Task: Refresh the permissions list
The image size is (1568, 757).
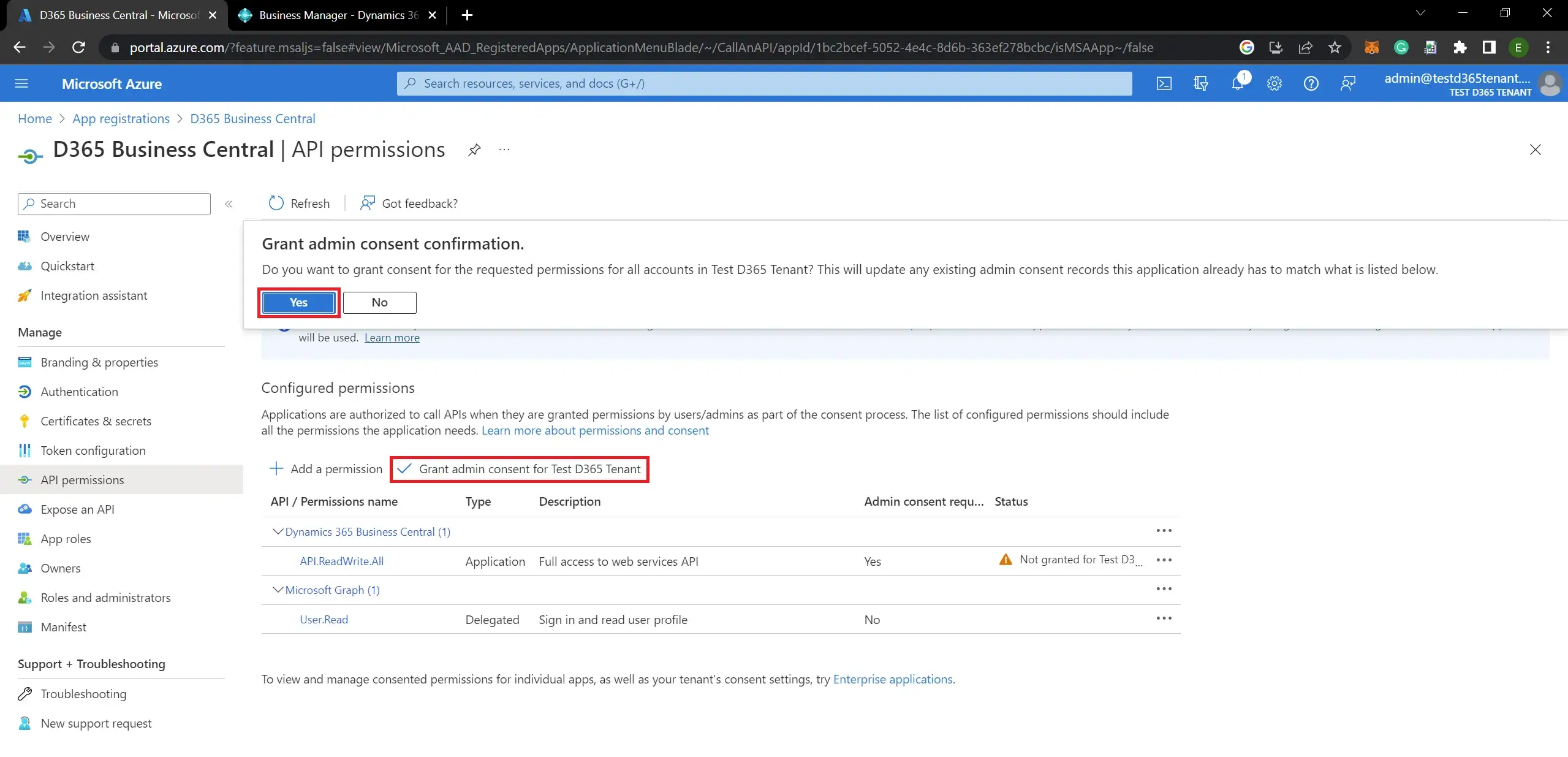Action: (299, 204)
